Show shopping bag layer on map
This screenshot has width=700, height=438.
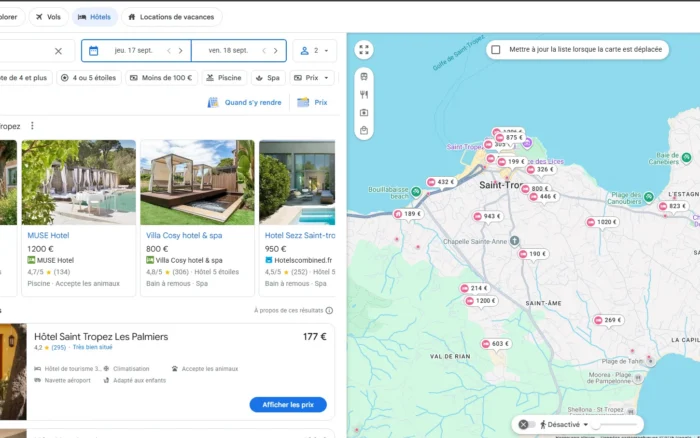364,130
